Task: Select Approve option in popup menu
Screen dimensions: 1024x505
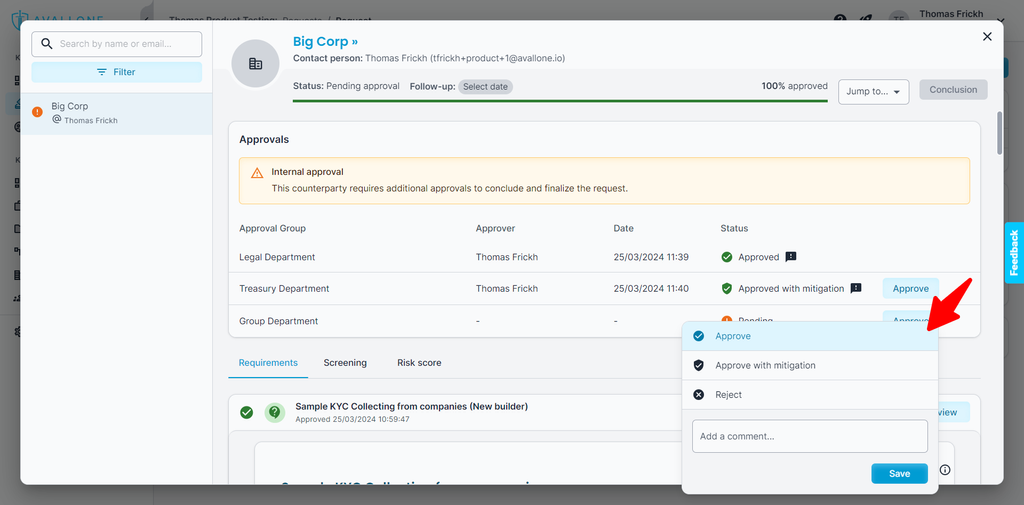Action: click(810, 336)
